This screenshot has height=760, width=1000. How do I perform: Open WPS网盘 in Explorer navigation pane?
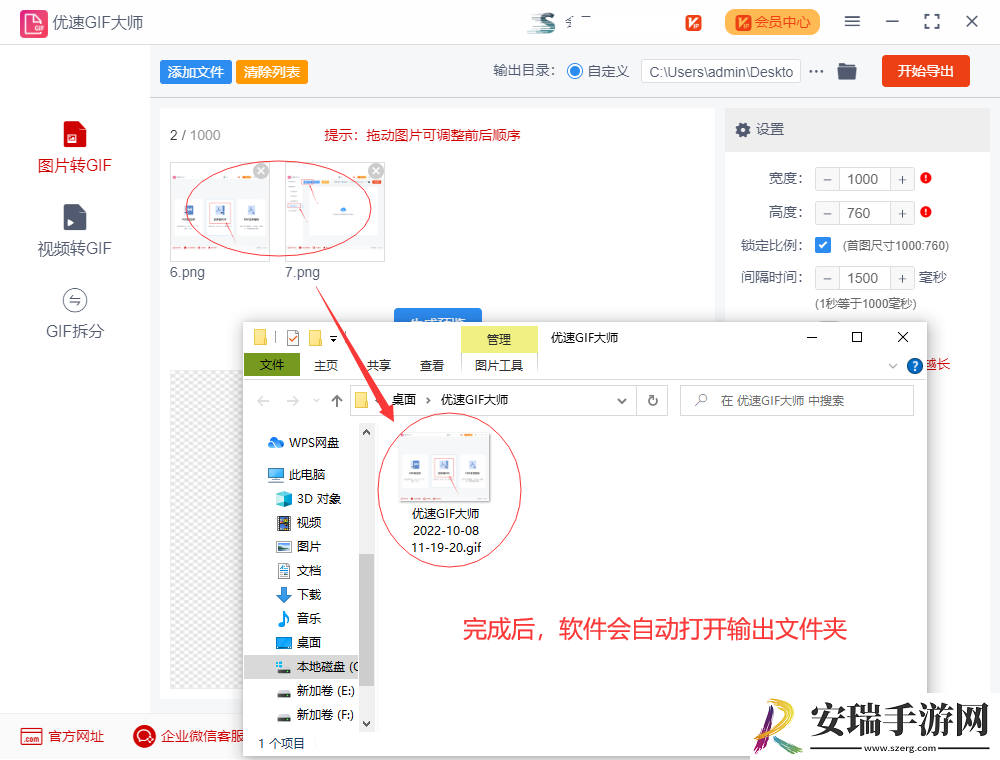click(x=304, y=442)
